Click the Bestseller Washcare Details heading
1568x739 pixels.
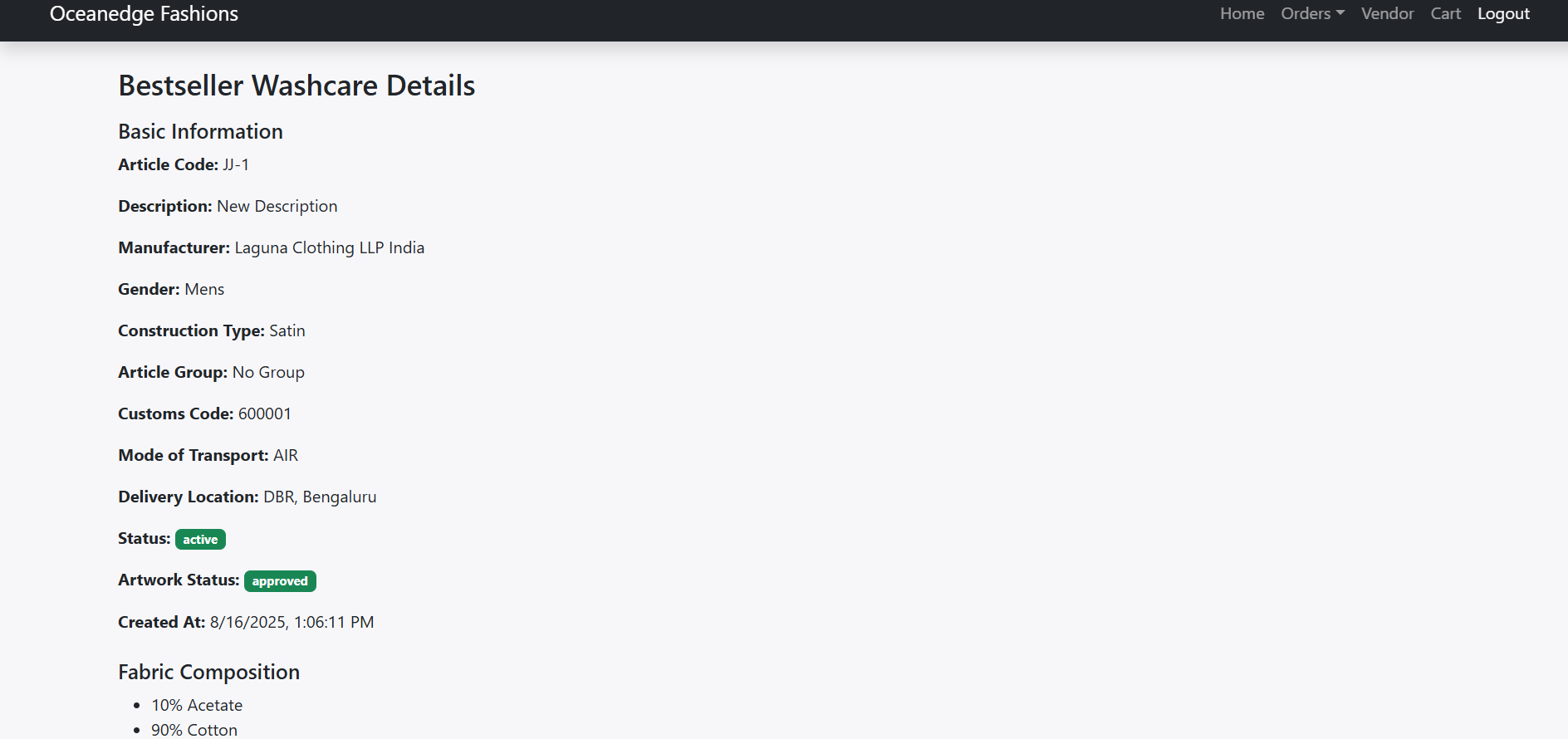coord(296,86)
